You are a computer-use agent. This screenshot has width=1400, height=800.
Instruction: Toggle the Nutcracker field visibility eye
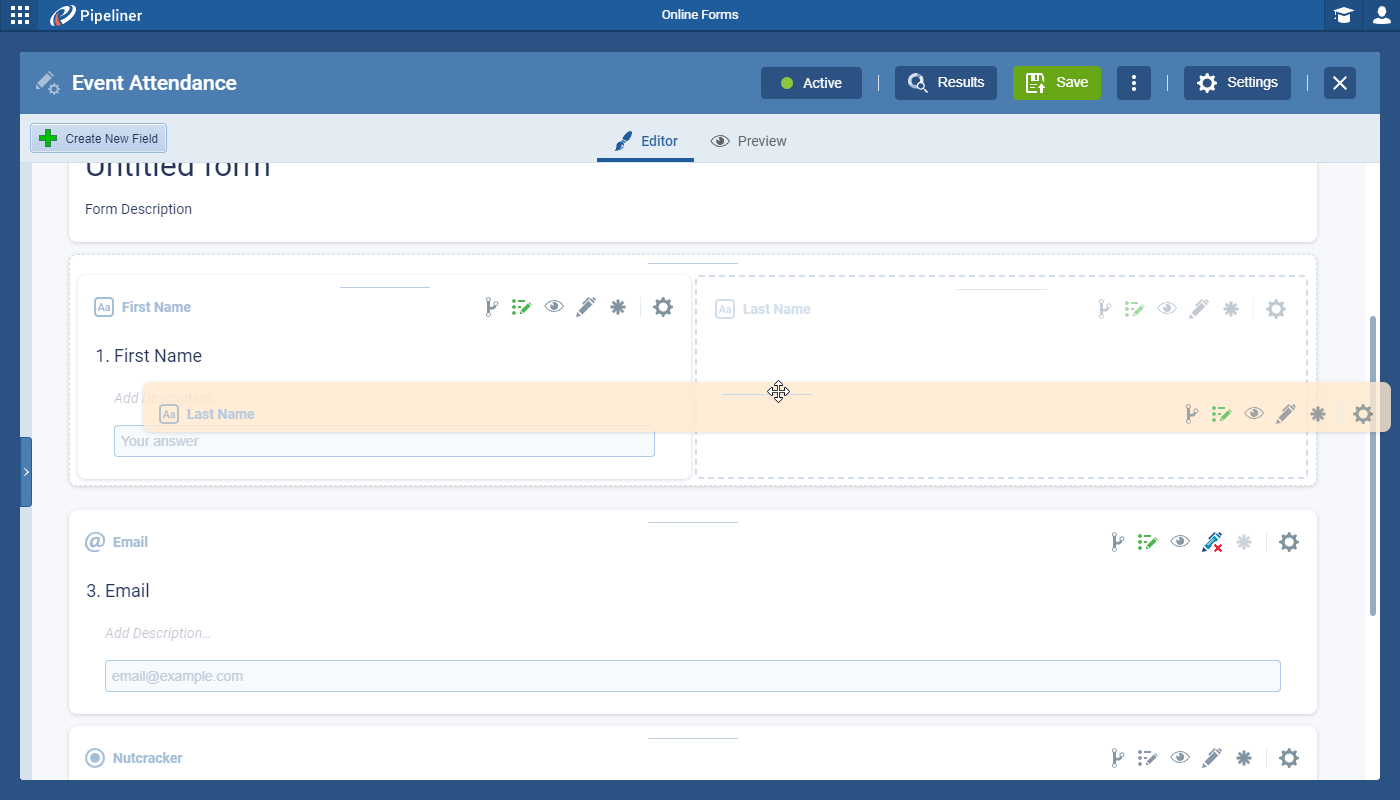pyautogui.click(x=1180, y=758)
